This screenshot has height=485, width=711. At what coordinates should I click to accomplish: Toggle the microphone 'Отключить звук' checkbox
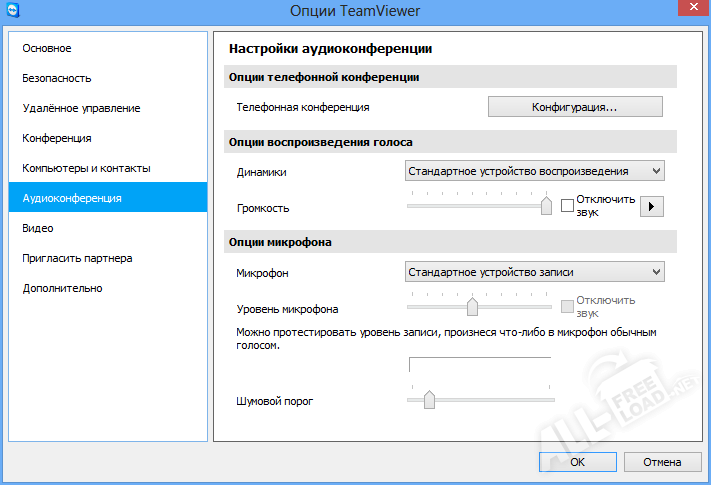click(568, 306)
